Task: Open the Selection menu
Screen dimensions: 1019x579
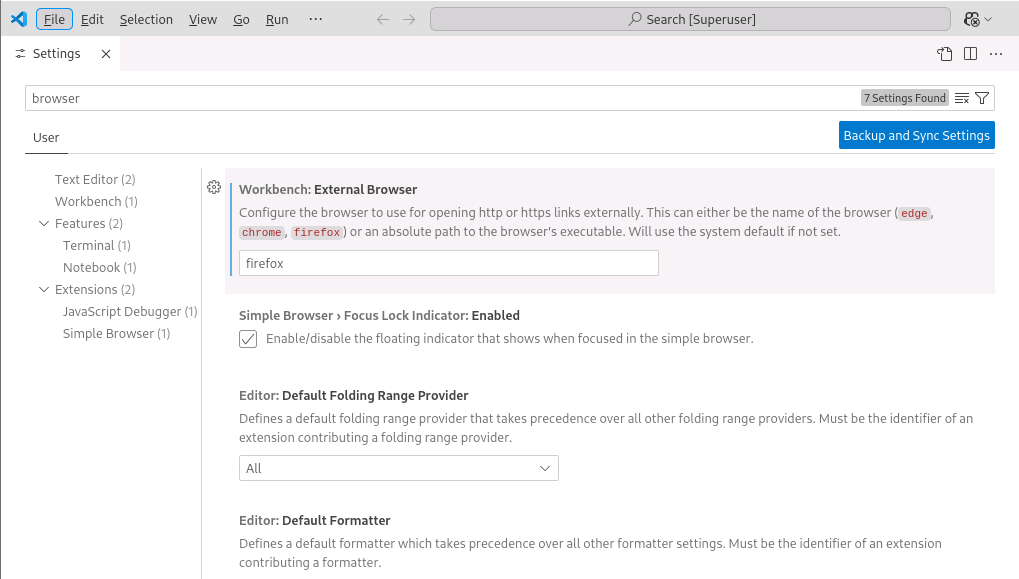Action: click(146, 19)
